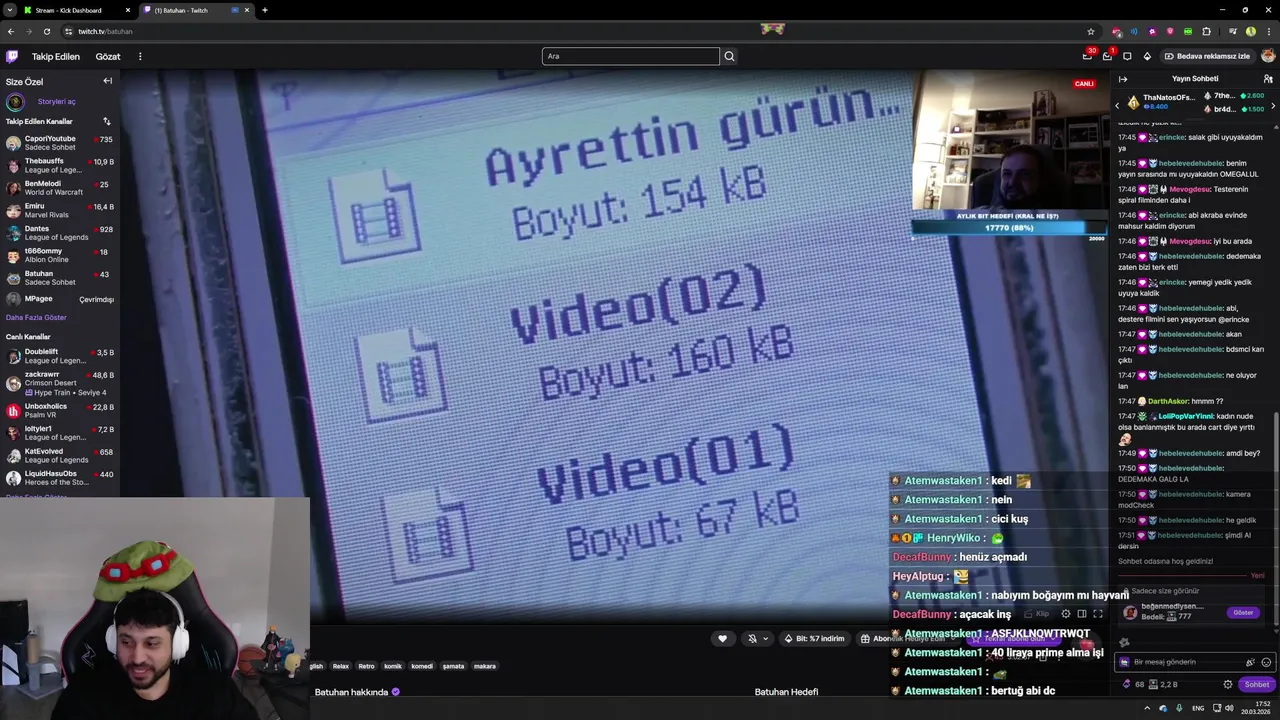Open LiquidHasuObs channel in sidebar
Screen dimensions: 1280x720
click(60, 478)
